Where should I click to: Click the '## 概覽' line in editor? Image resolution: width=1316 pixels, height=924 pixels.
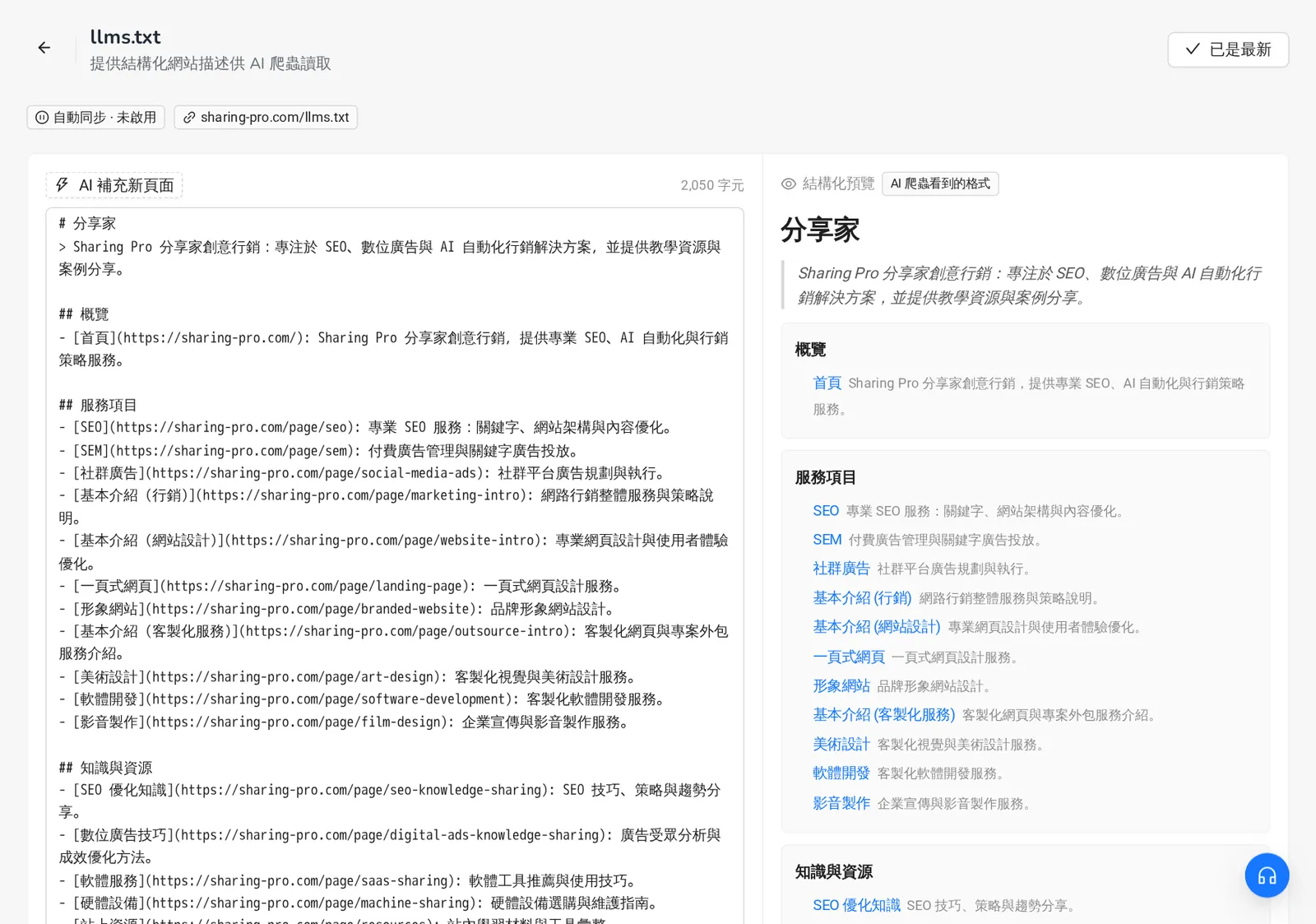pos(84,314)
